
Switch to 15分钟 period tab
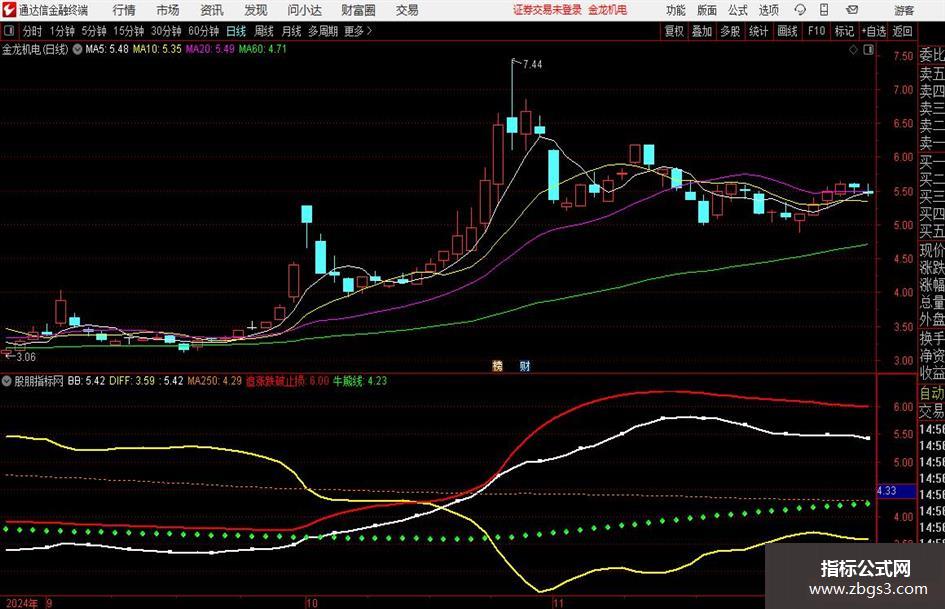click(x=129, y=31)
